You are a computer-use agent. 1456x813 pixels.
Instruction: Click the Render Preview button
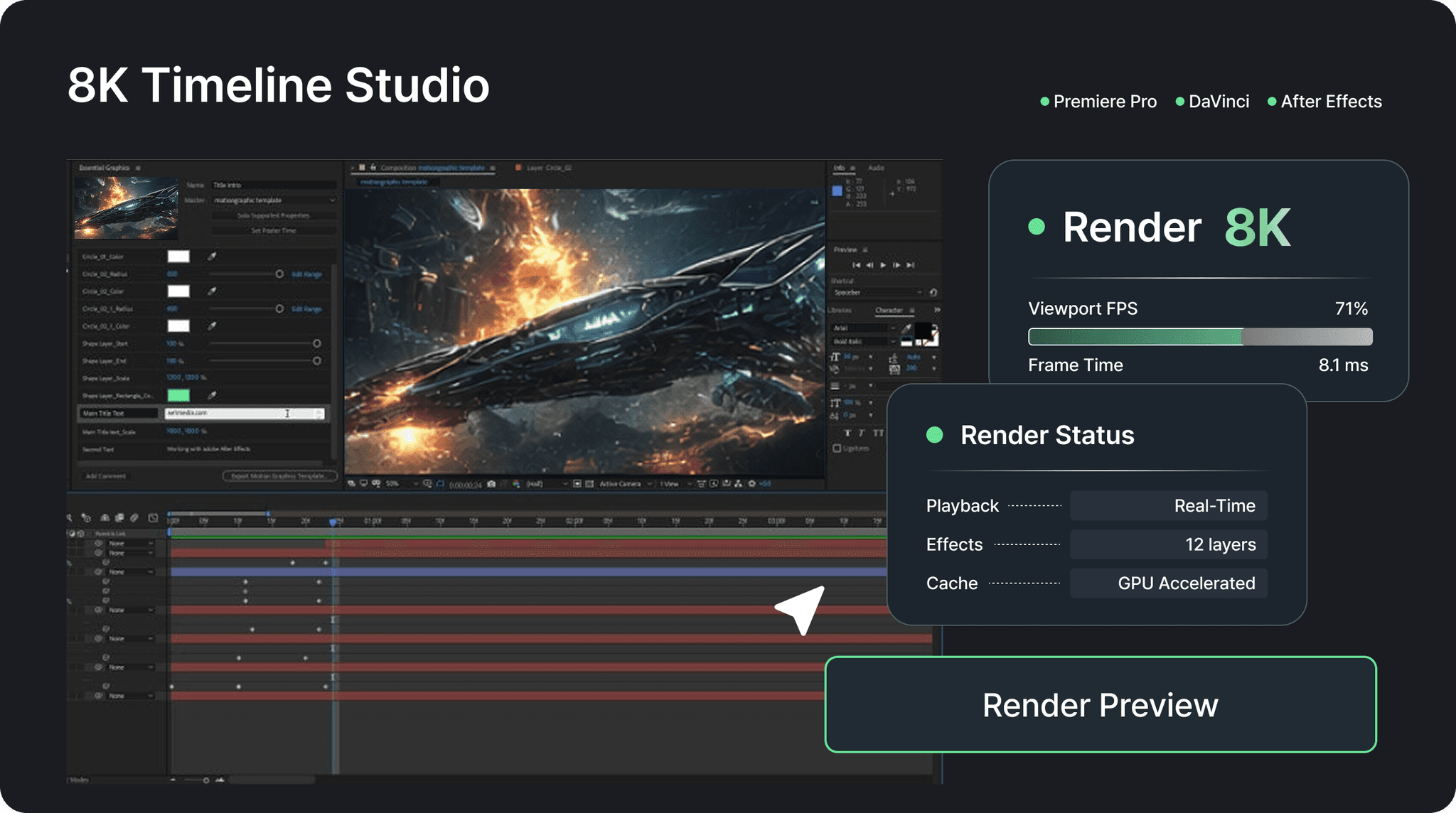click(1100, 704)
